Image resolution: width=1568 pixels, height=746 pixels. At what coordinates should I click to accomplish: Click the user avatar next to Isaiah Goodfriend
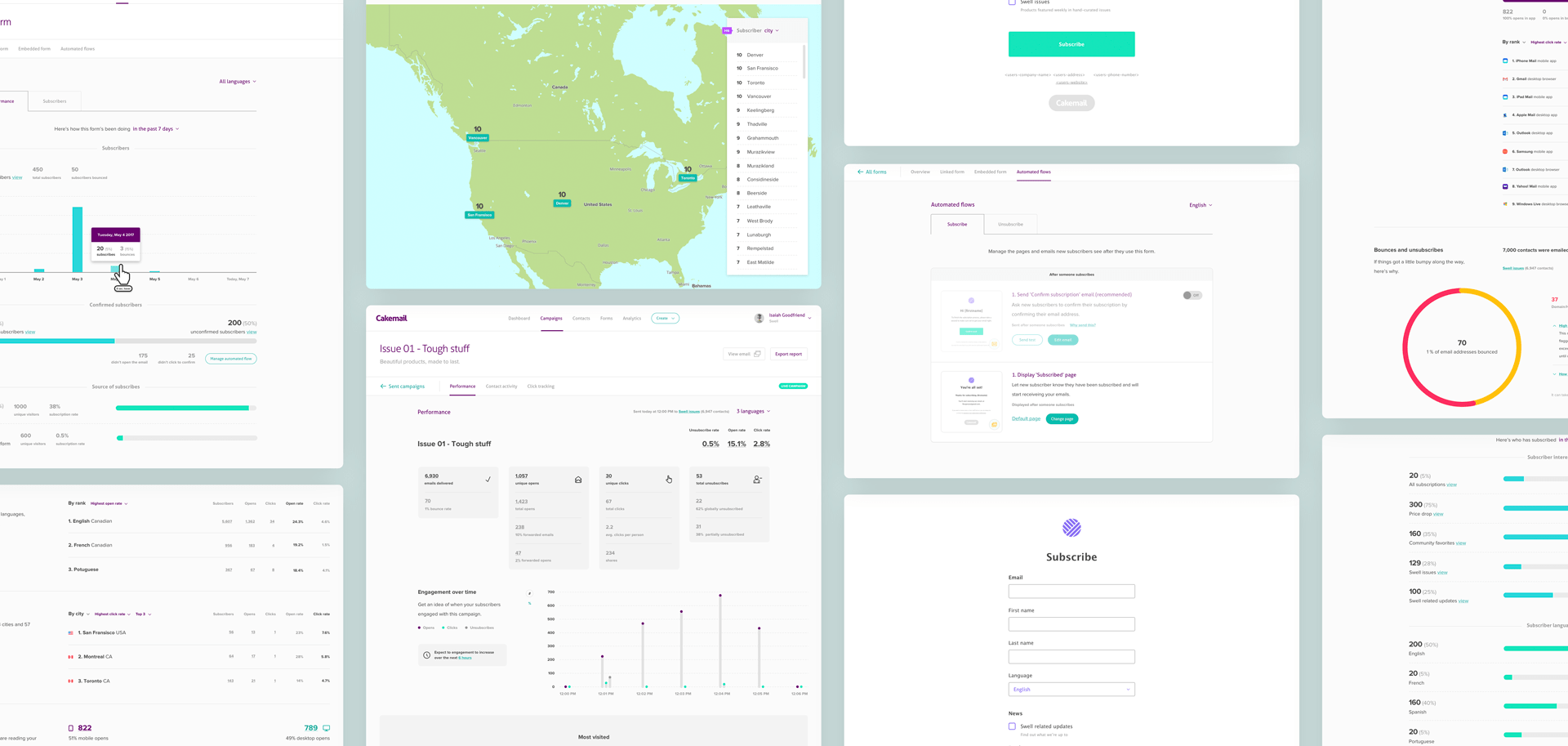759,319
